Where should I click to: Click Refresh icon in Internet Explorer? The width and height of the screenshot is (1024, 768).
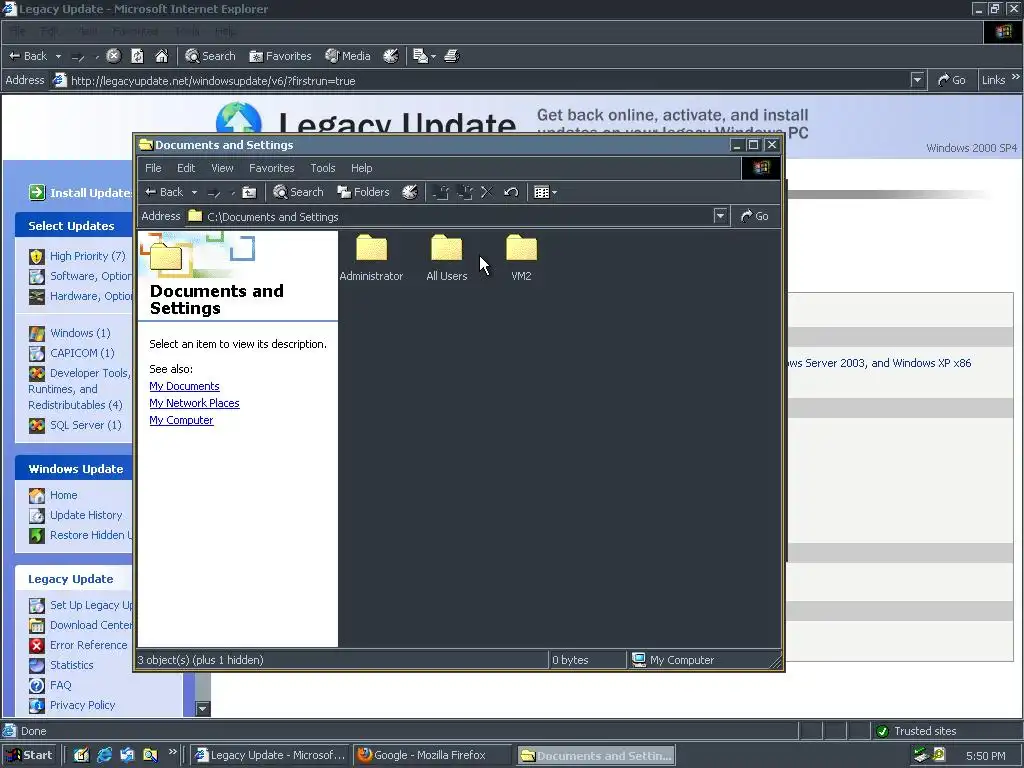pos(137,56)
